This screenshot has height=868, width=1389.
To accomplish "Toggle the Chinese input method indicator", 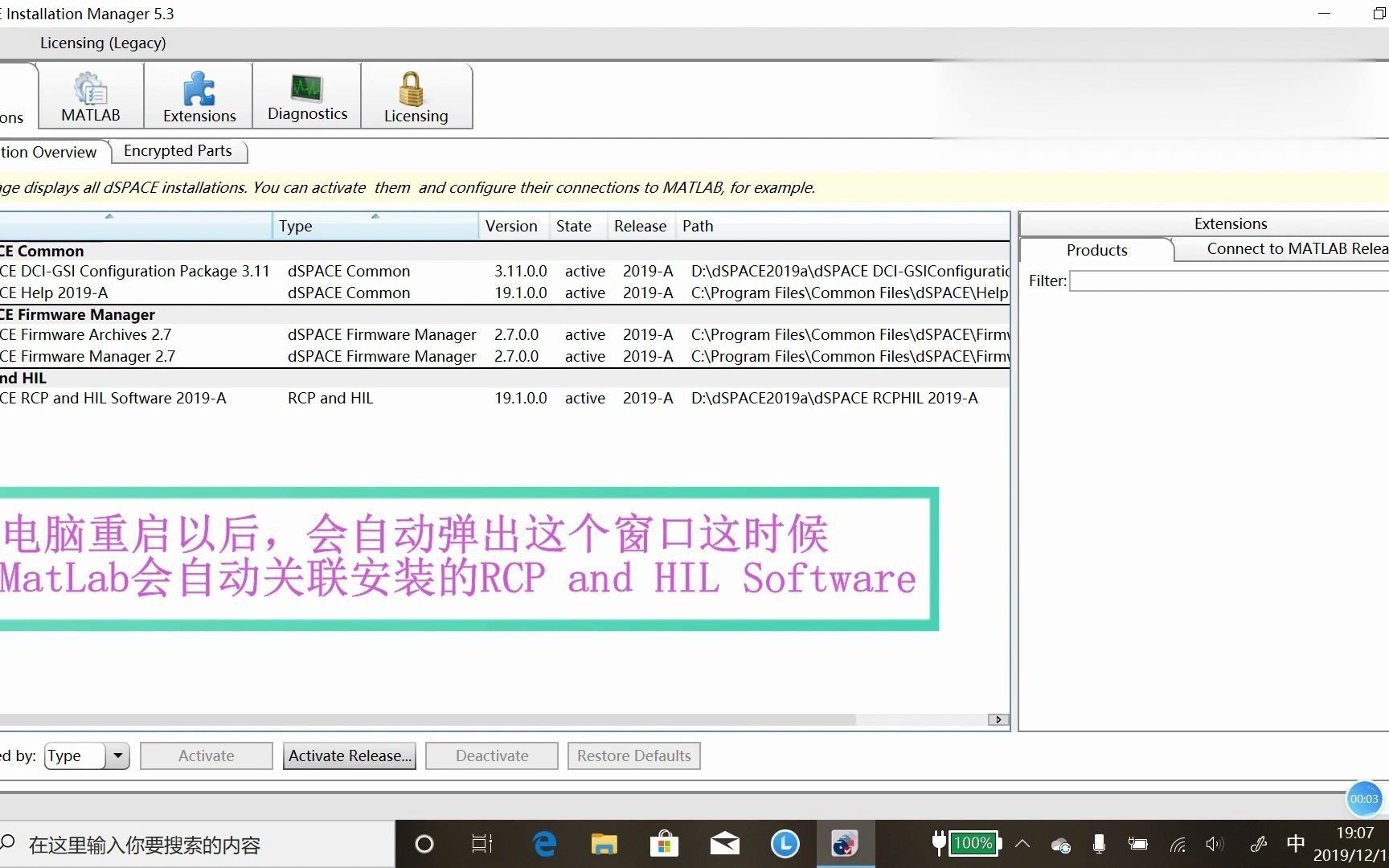I will pyautogui.click(x=1295, y=844).
